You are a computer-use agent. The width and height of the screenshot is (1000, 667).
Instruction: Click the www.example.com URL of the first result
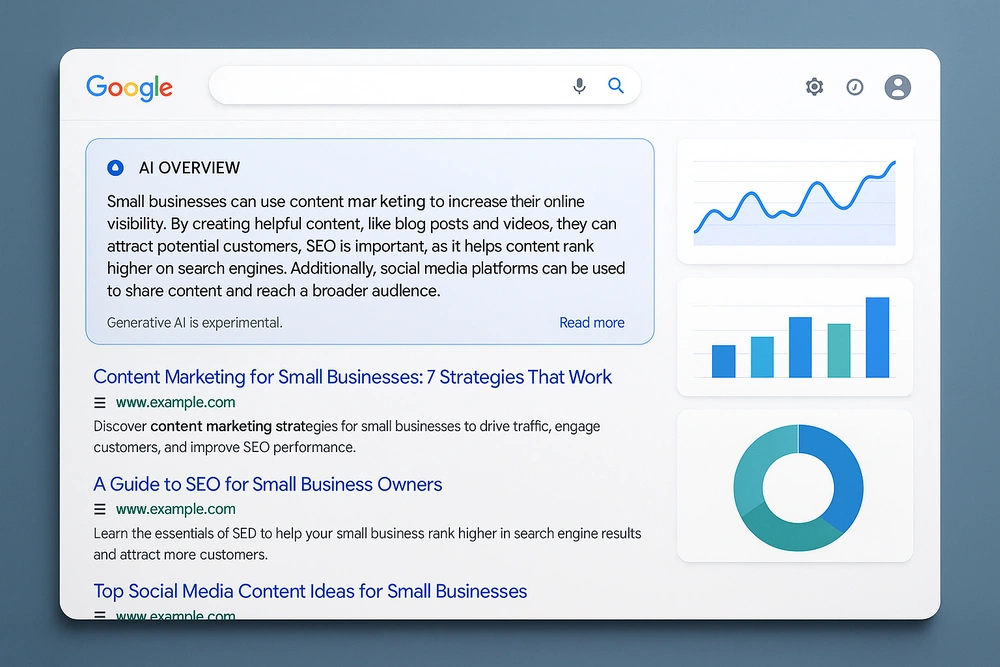click(x=176, y=402)
